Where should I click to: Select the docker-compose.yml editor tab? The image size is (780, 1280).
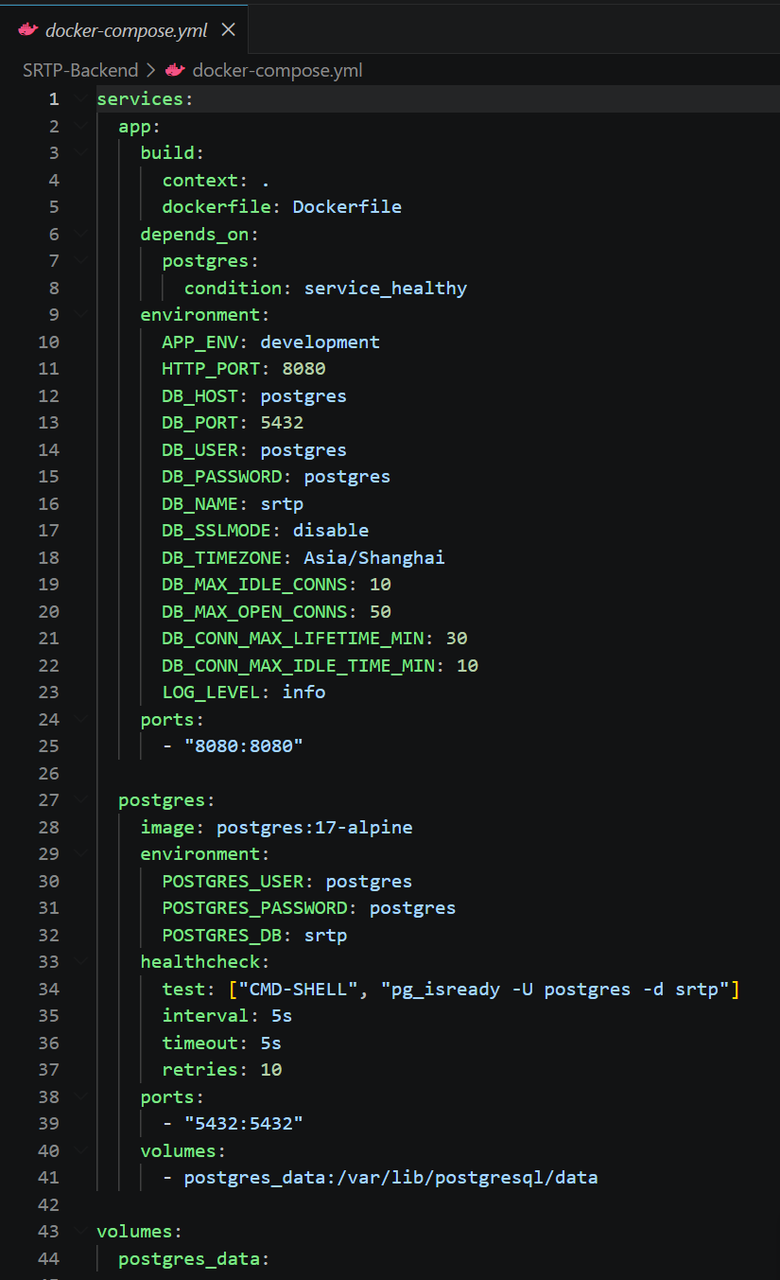tap(124, 28)
